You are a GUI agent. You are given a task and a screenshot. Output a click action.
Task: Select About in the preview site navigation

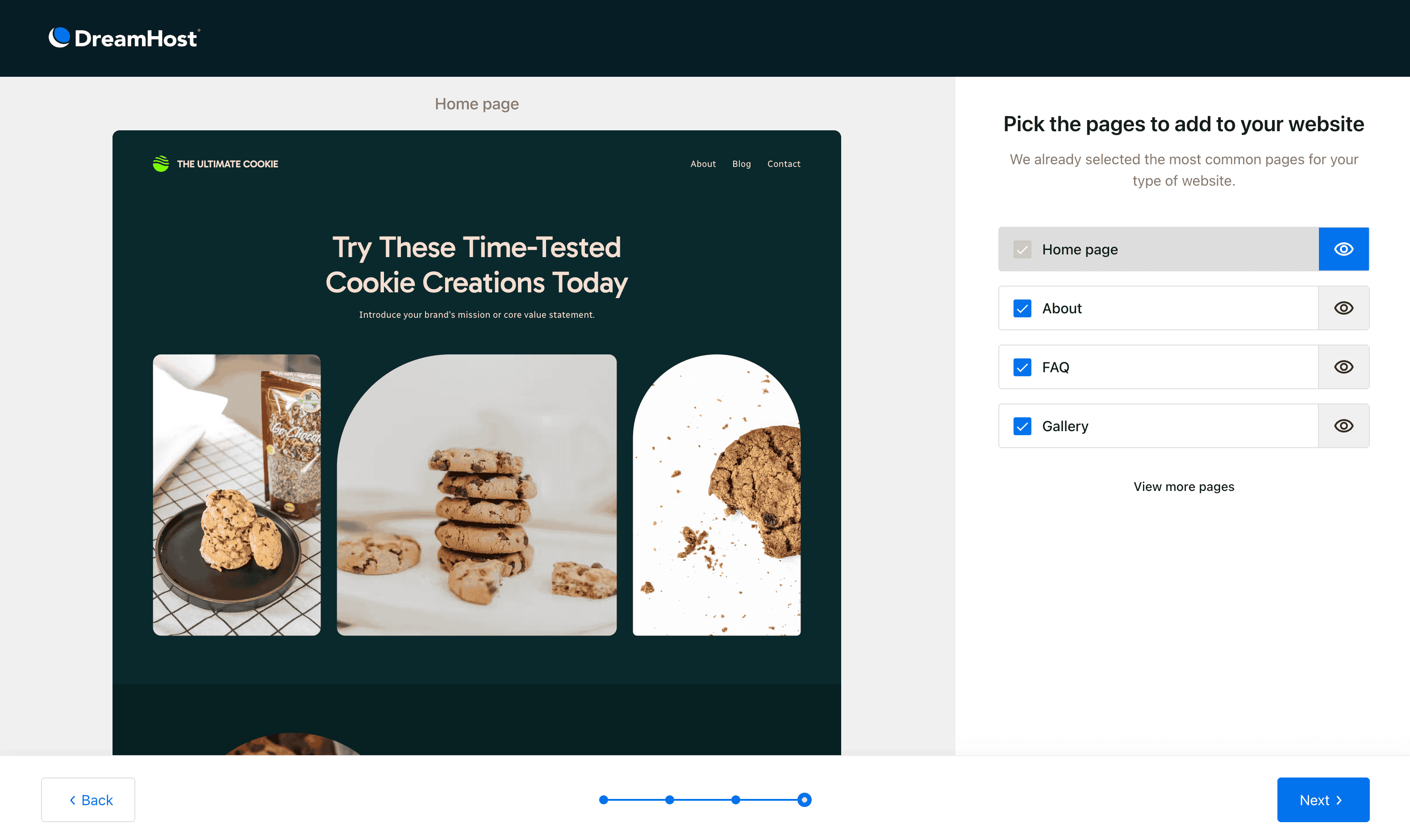point(703,164)
